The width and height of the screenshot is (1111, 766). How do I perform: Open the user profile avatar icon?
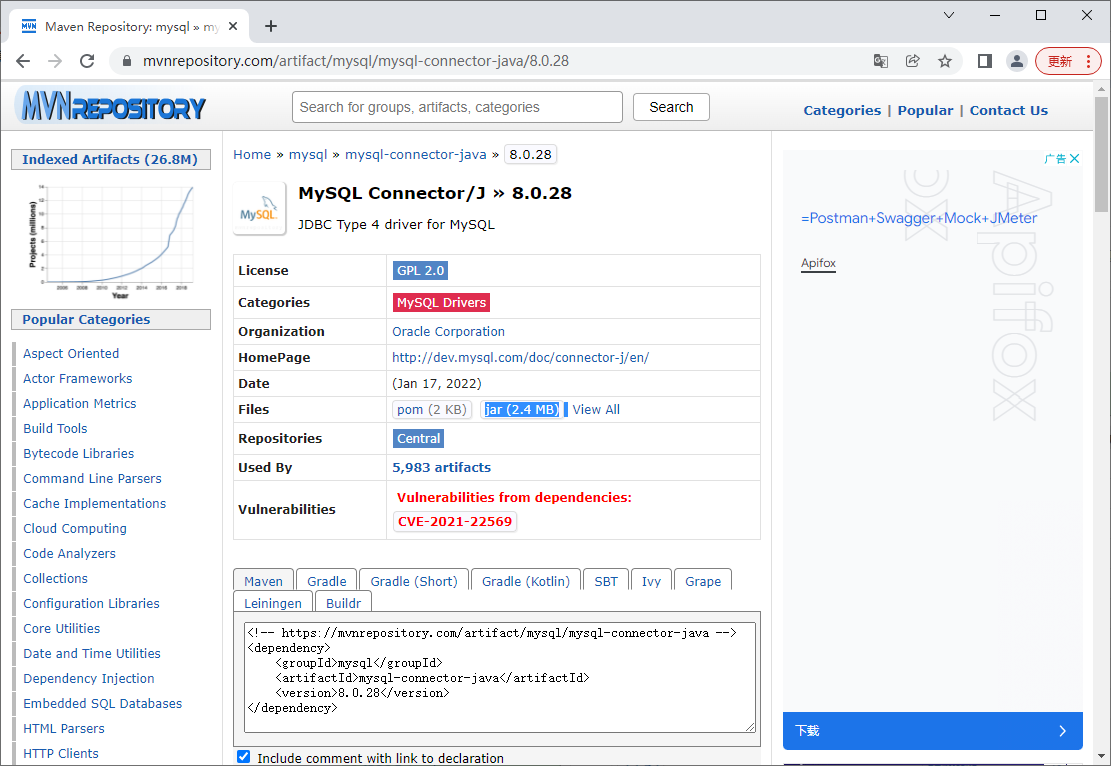pos(1017,61)
